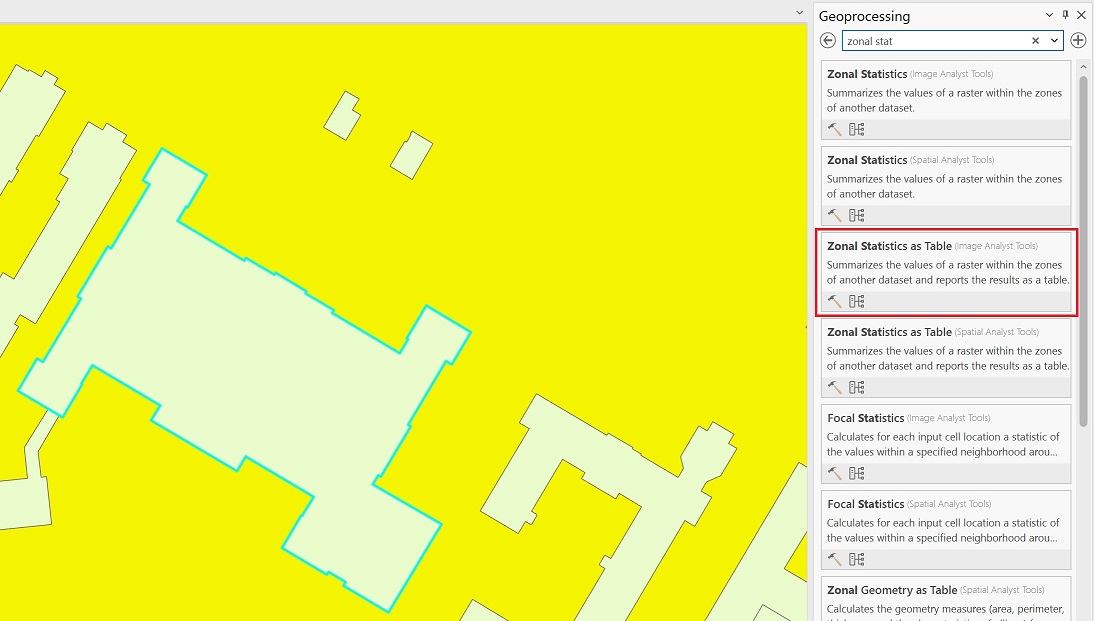Click model icon under Image Analyst Focal Statistics
The image size is (1094, 621).
(x=856, y=473)
